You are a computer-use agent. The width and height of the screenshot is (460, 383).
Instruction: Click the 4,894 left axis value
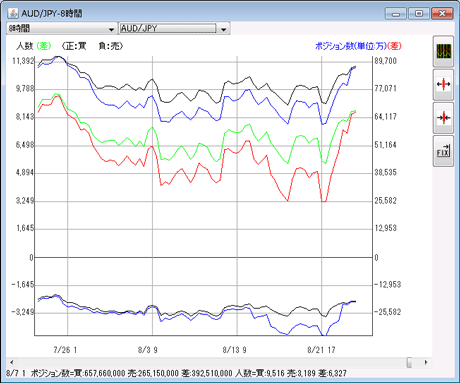click(x=25, y=172)
